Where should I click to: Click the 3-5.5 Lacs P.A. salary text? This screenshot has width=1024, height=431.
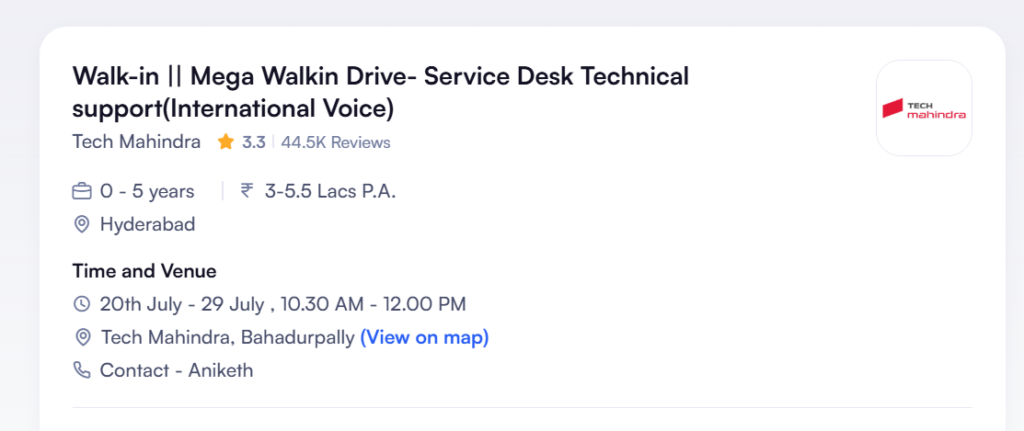(330, 191)
